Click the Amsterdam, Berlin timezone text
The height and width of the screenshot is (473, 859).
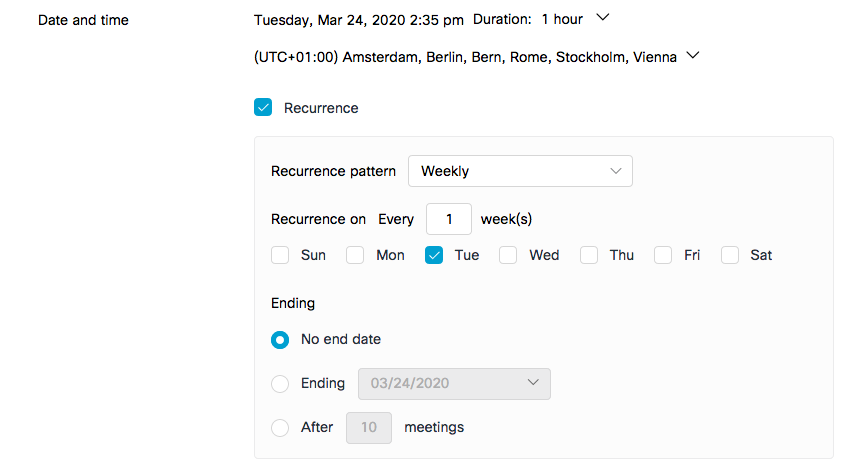pos(465,57)
